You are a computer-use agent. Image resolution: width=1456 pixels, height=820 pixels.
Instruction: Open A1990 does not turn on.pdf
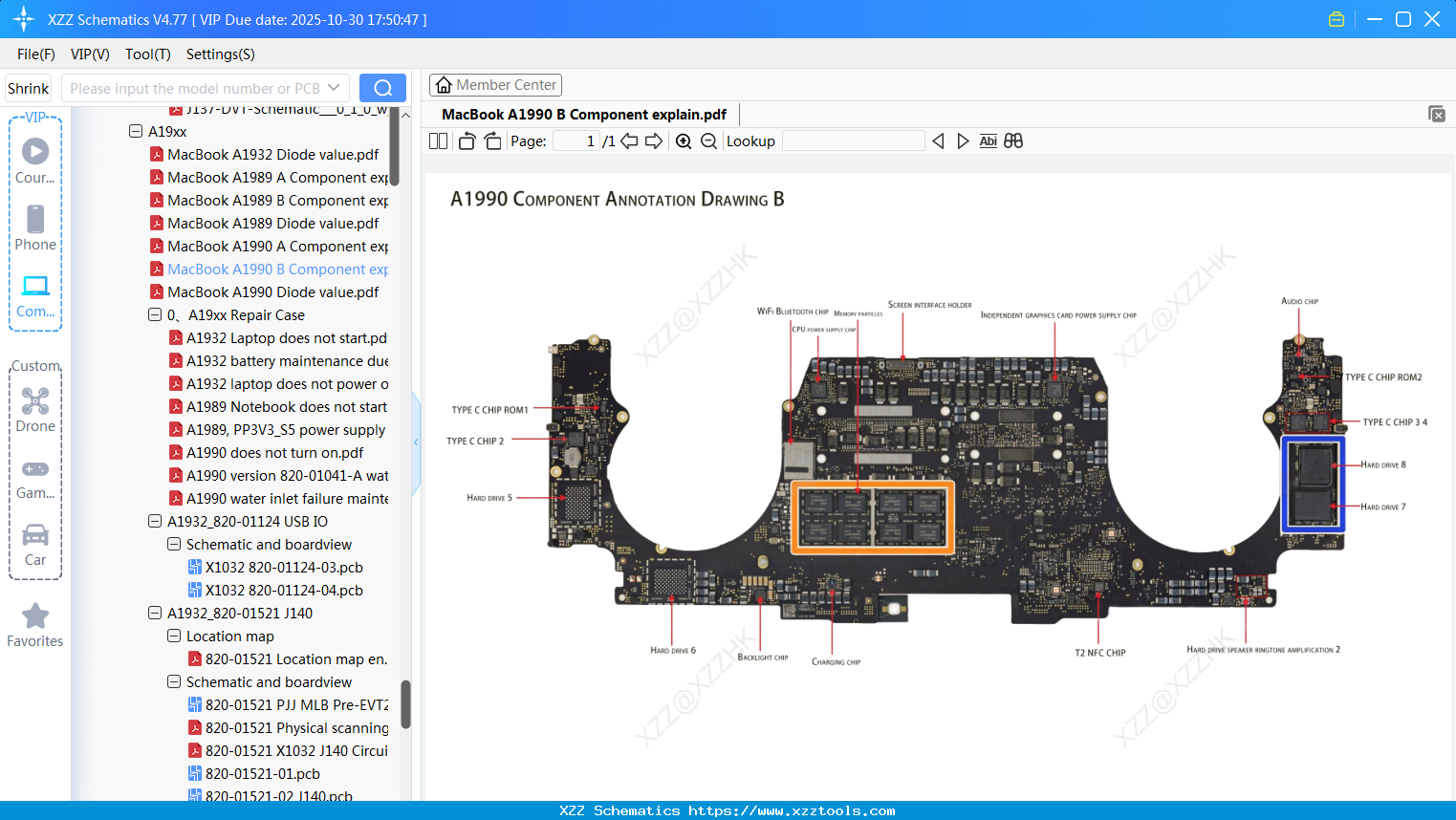pyautogui.click(x=274, y=452)
